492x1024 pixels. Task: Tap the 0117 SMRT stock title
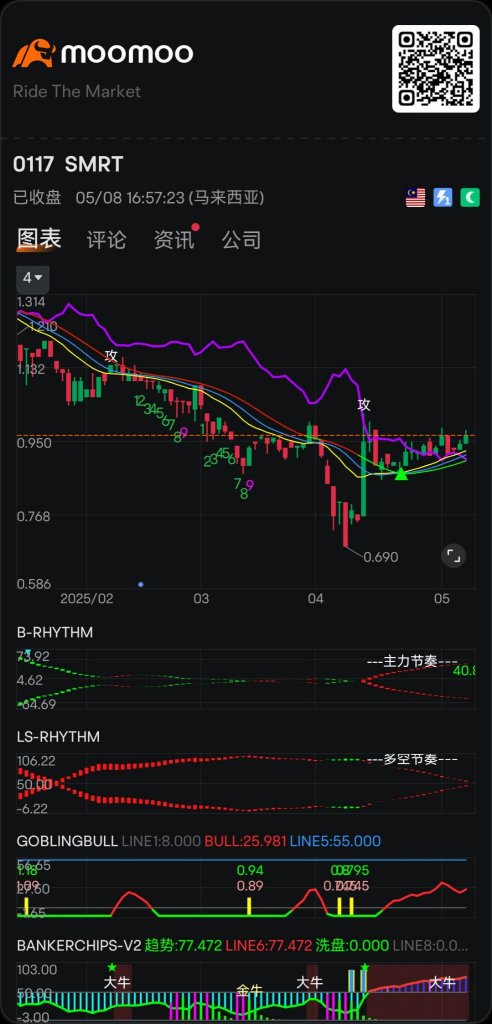68,164
